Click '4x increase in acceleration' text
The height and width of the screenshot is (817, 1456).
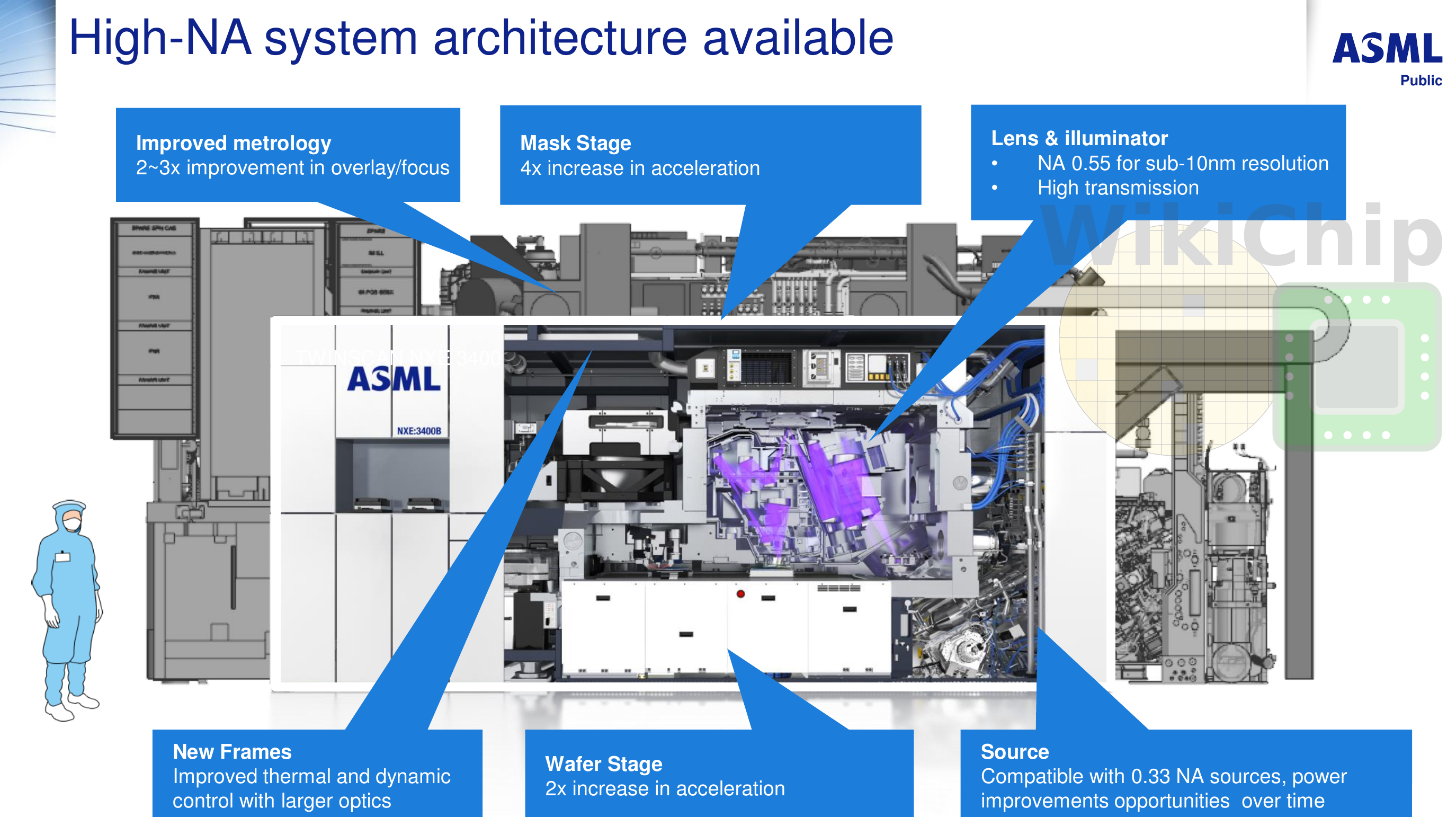(x=640, y=168)
